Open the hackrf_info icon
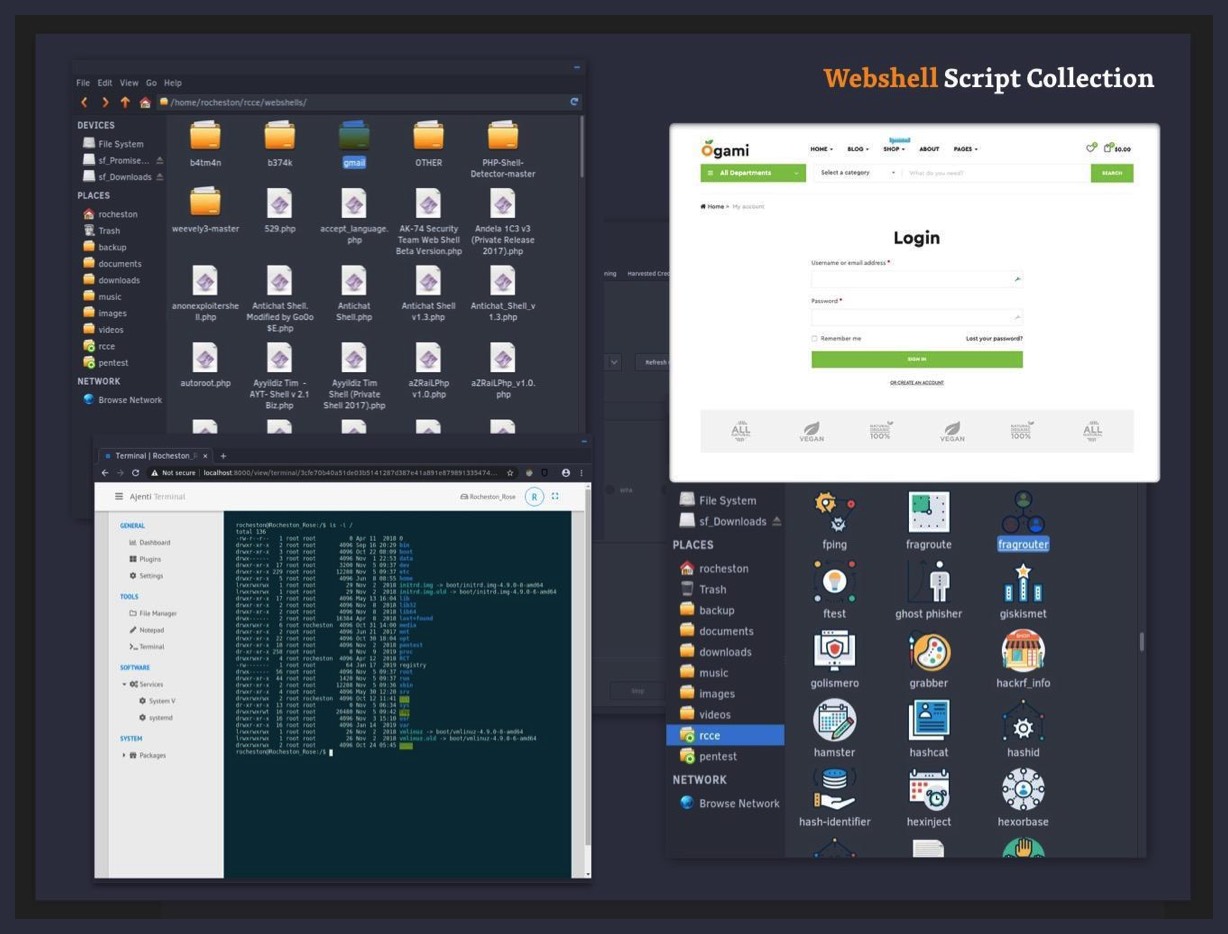This screenshot has width=1228, height=934. click(1023, 651)
